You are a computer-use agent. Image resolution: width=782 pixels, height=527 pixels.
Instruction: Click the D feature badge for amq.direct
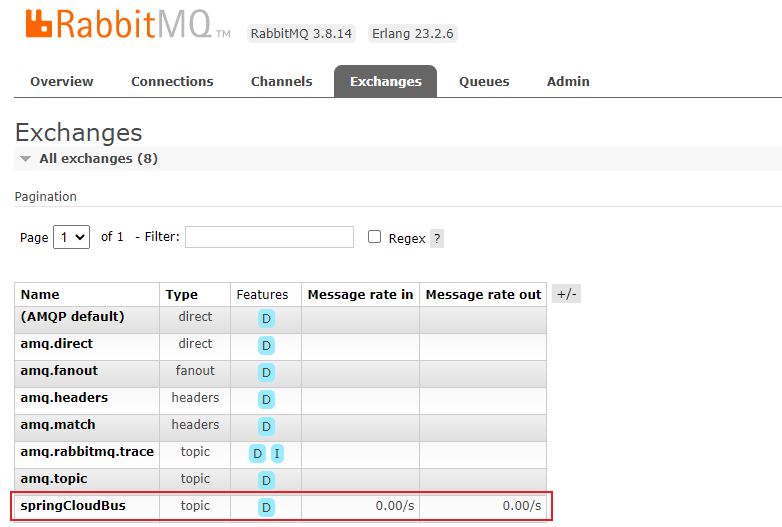(x=266, y=346)
